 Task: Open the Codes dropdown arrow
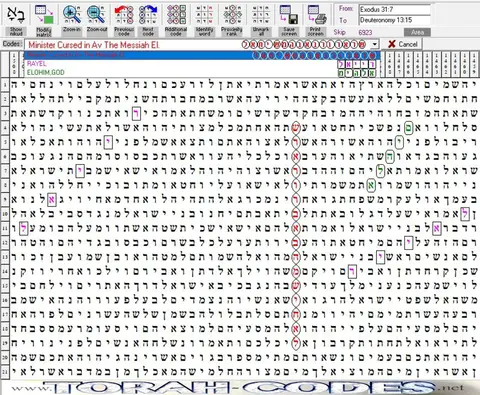point(375,44)
